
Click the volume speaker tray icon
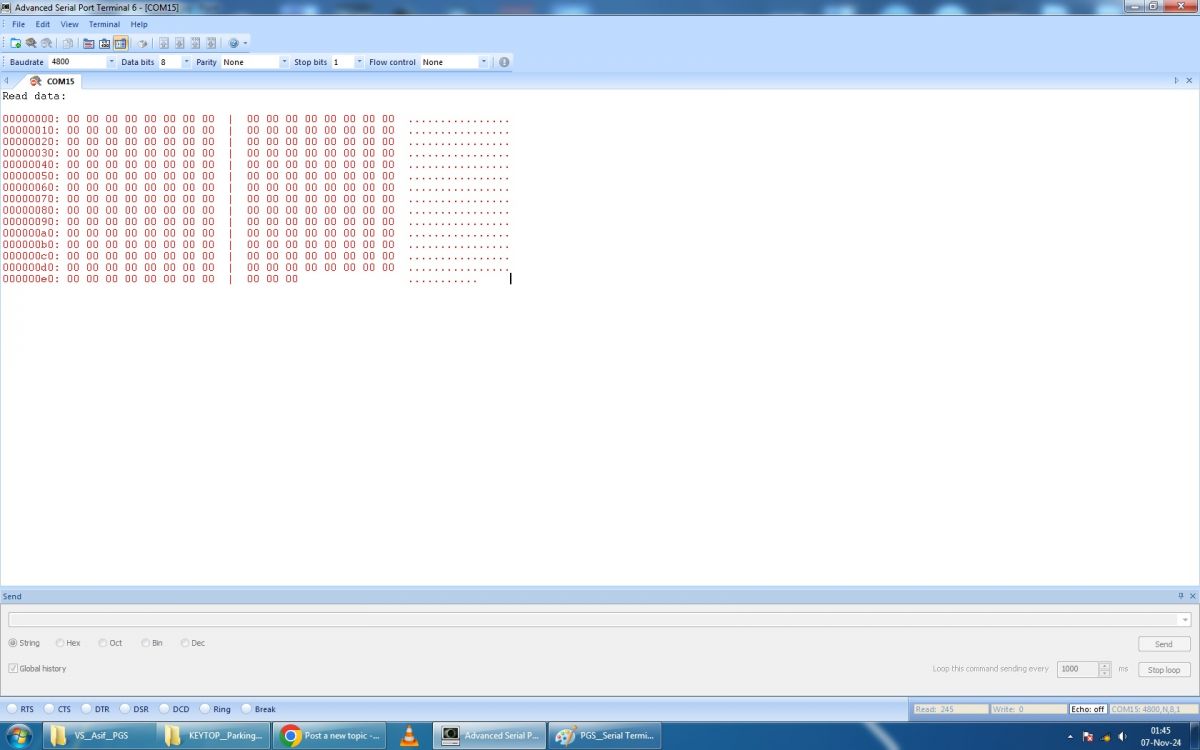pos(1122,736)
